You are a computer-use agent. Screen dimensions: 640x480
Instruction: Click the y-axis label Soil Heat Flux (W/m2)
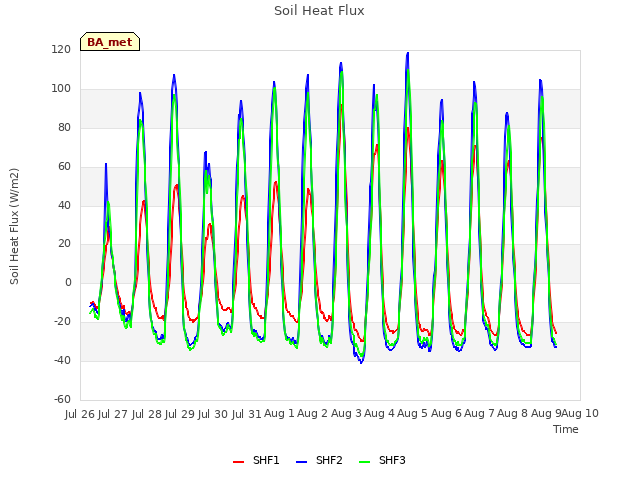coord(14,226)
